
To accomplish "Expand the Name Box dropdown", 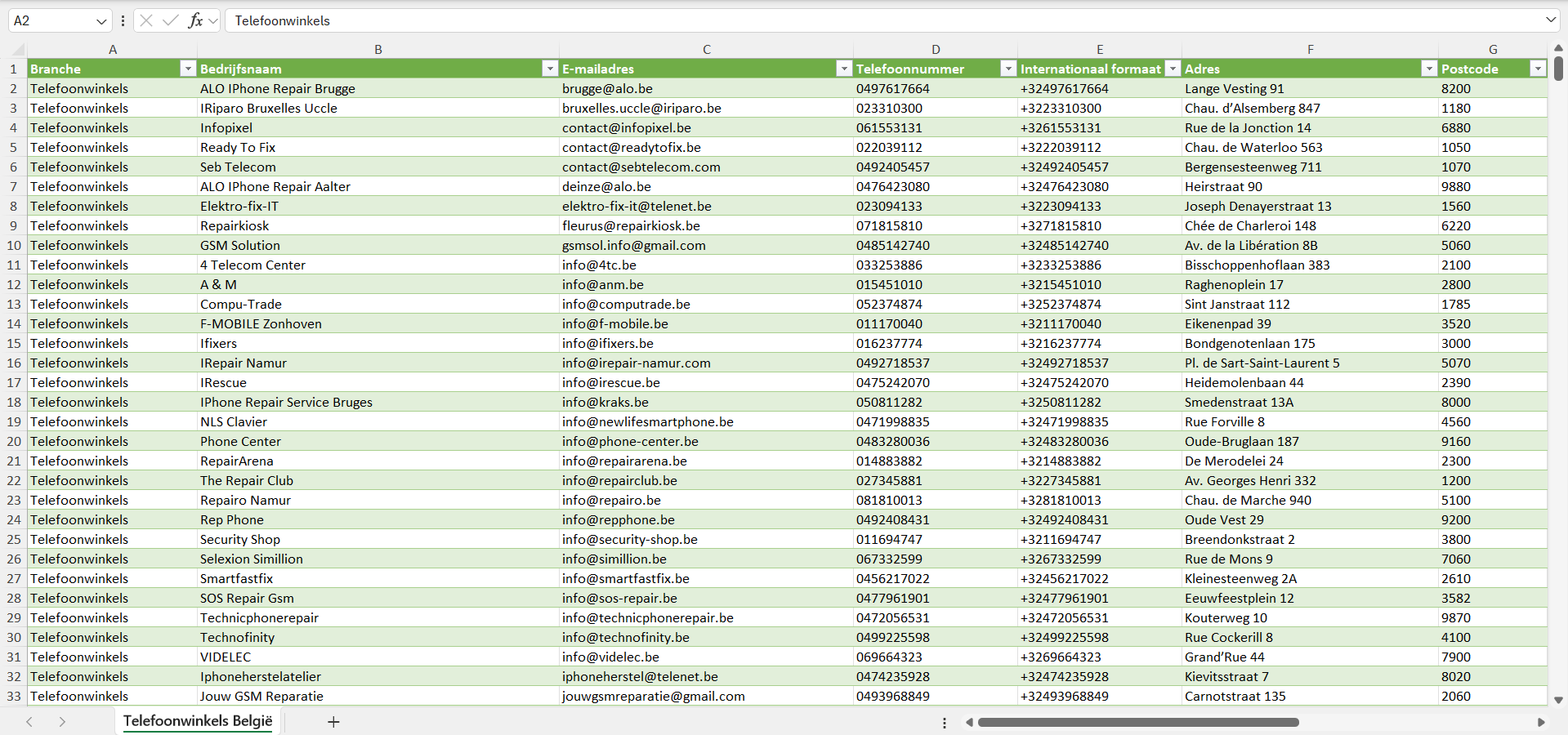I will [x=101, y=21].
